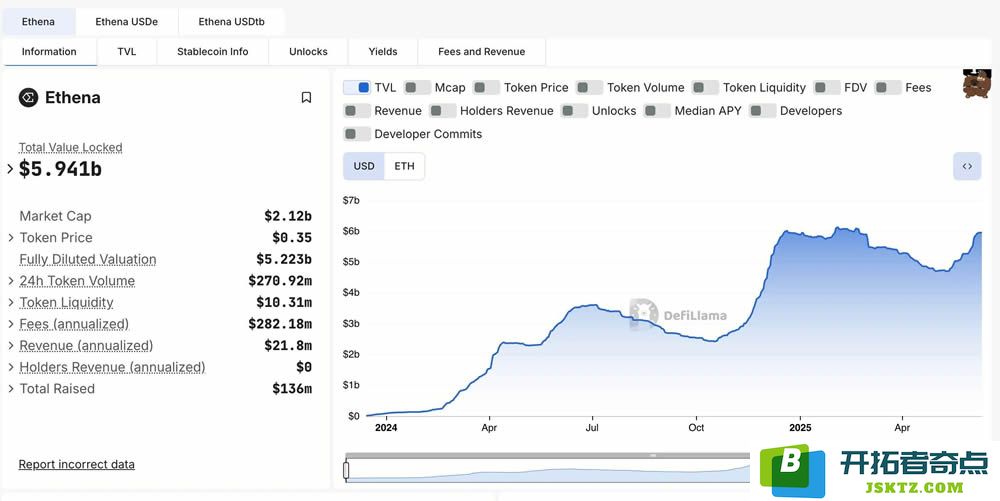Expand the Holders Revenue (annualized) row
The width and height of the screenshot is (1000, 501).
click(11, 367)
